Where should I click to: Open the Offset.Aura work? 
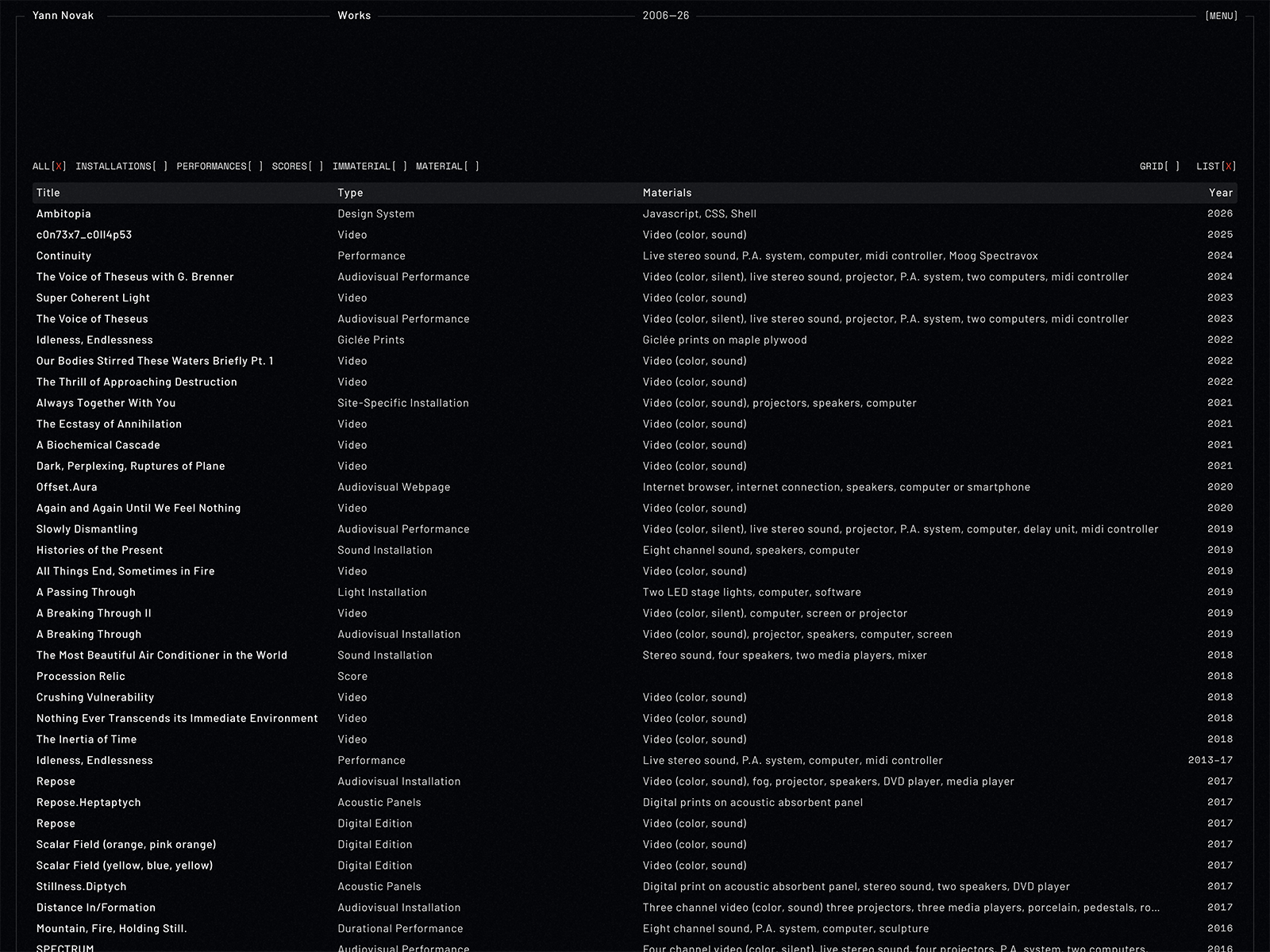[67, 487]
